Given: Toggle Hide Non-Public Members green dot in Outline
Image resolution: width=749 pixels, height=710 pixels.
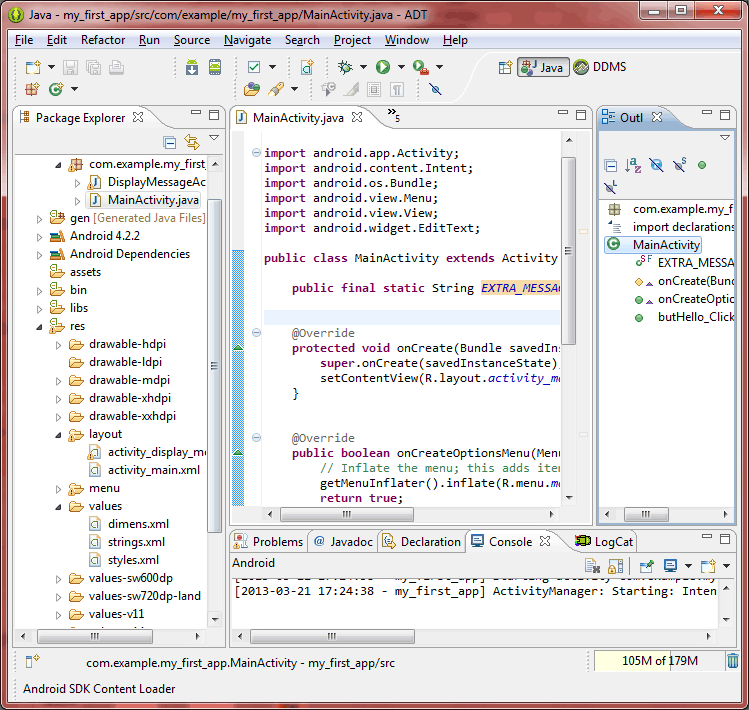Looking at the screenshot, I should click(x=702, y=165).
